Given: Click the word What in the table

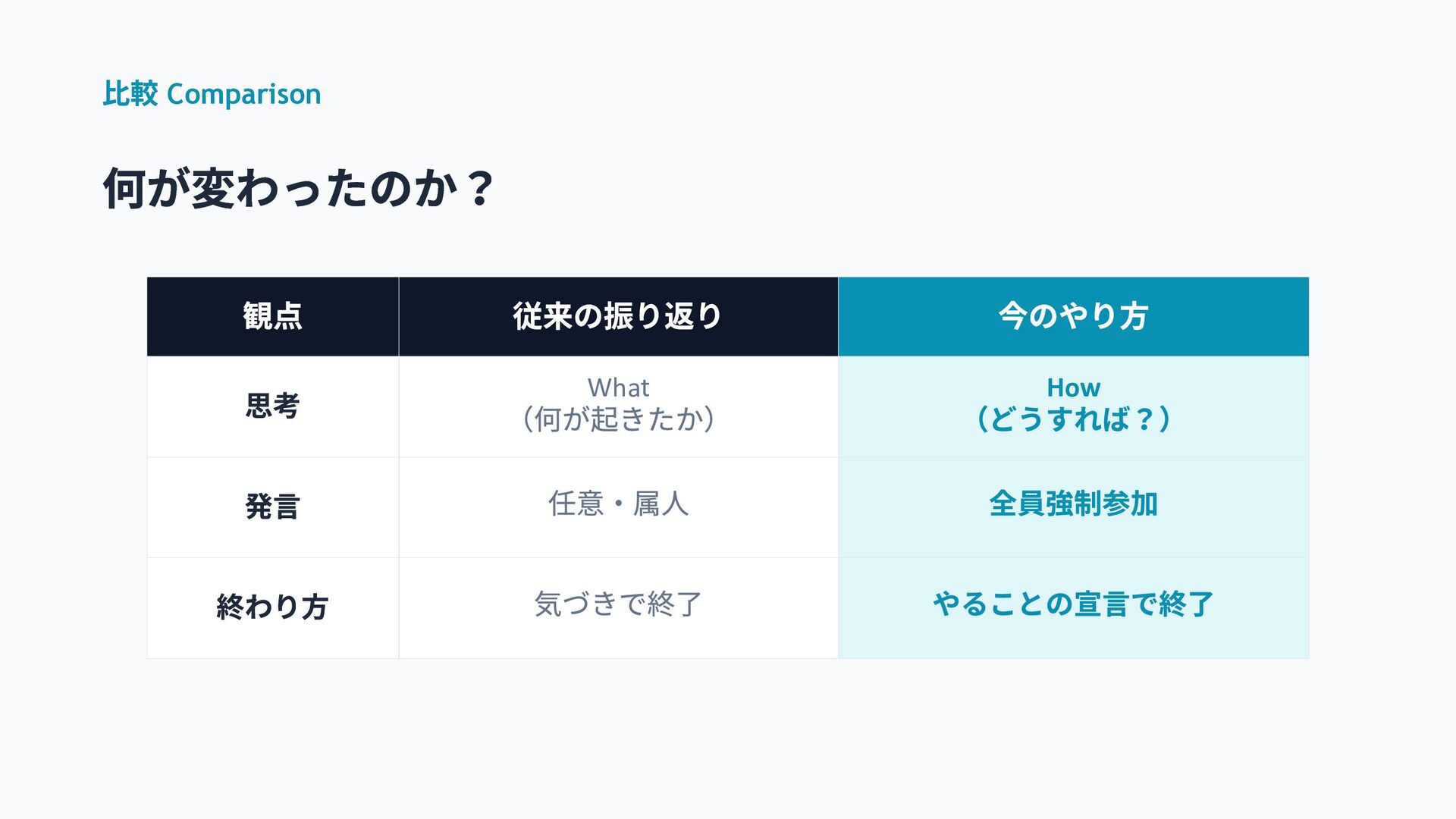Looking at the screenshot, I should click(618, 388).
